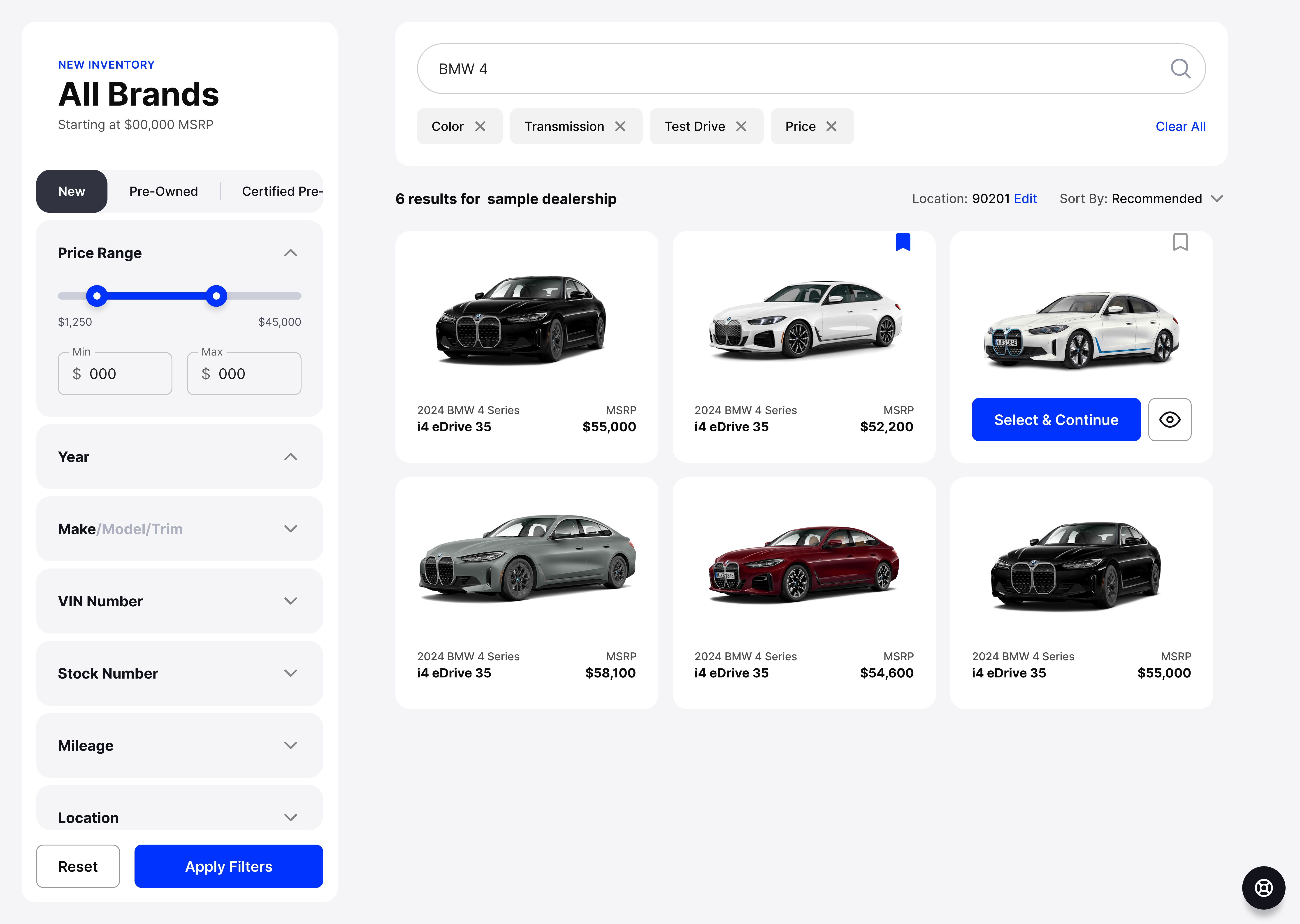
Task: Click the search magnifier icon
Action: tap(1180, 69)
